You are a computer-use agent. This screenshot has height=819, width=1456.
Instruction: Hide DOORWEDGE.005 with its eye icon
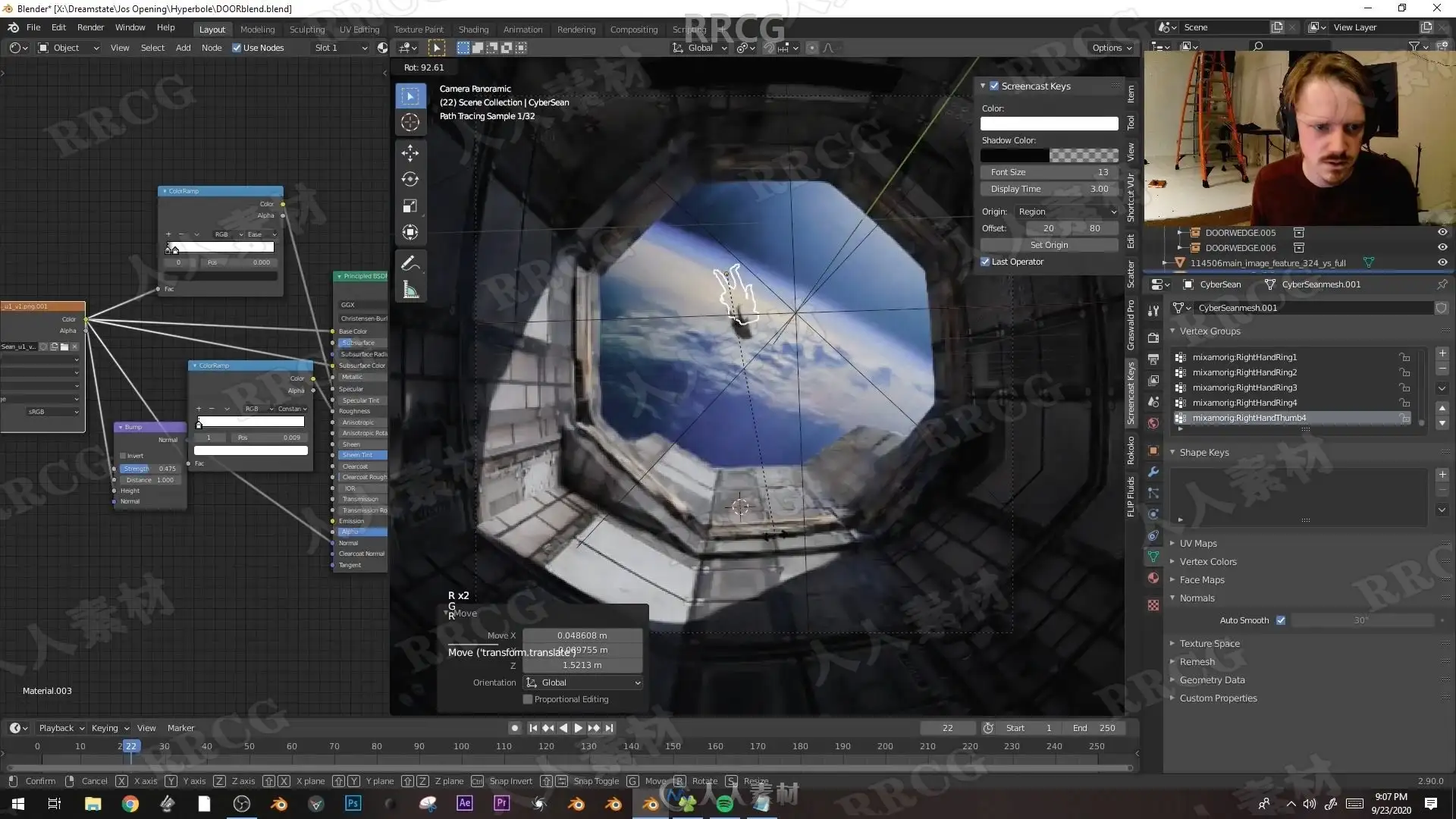coord(1442,232)
